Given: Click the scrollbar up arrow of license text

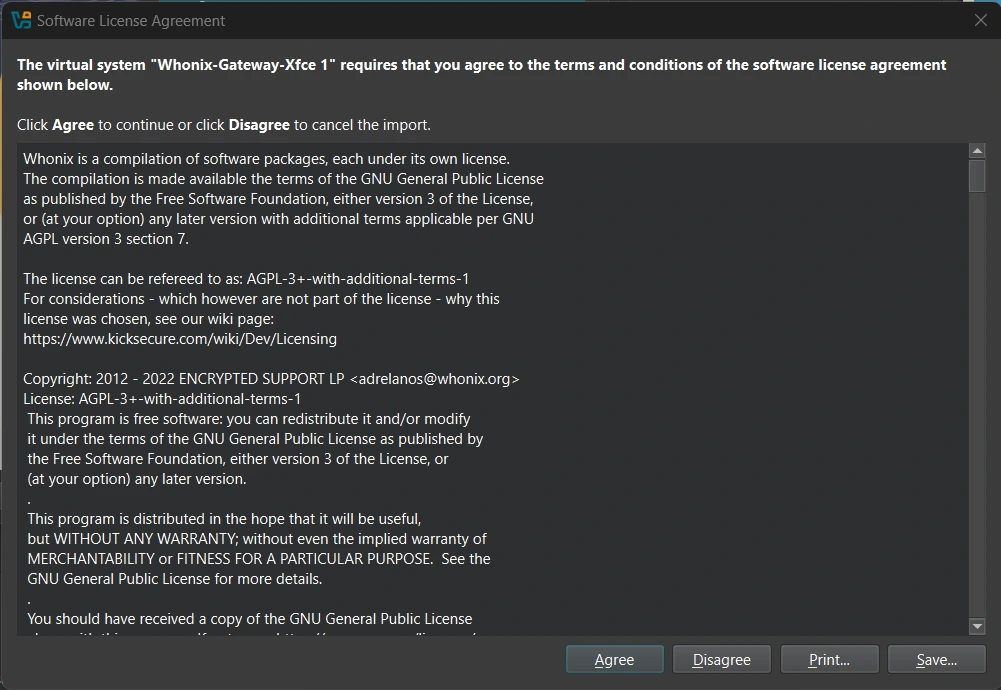Looking at the screenshot, I should point(977,151).
